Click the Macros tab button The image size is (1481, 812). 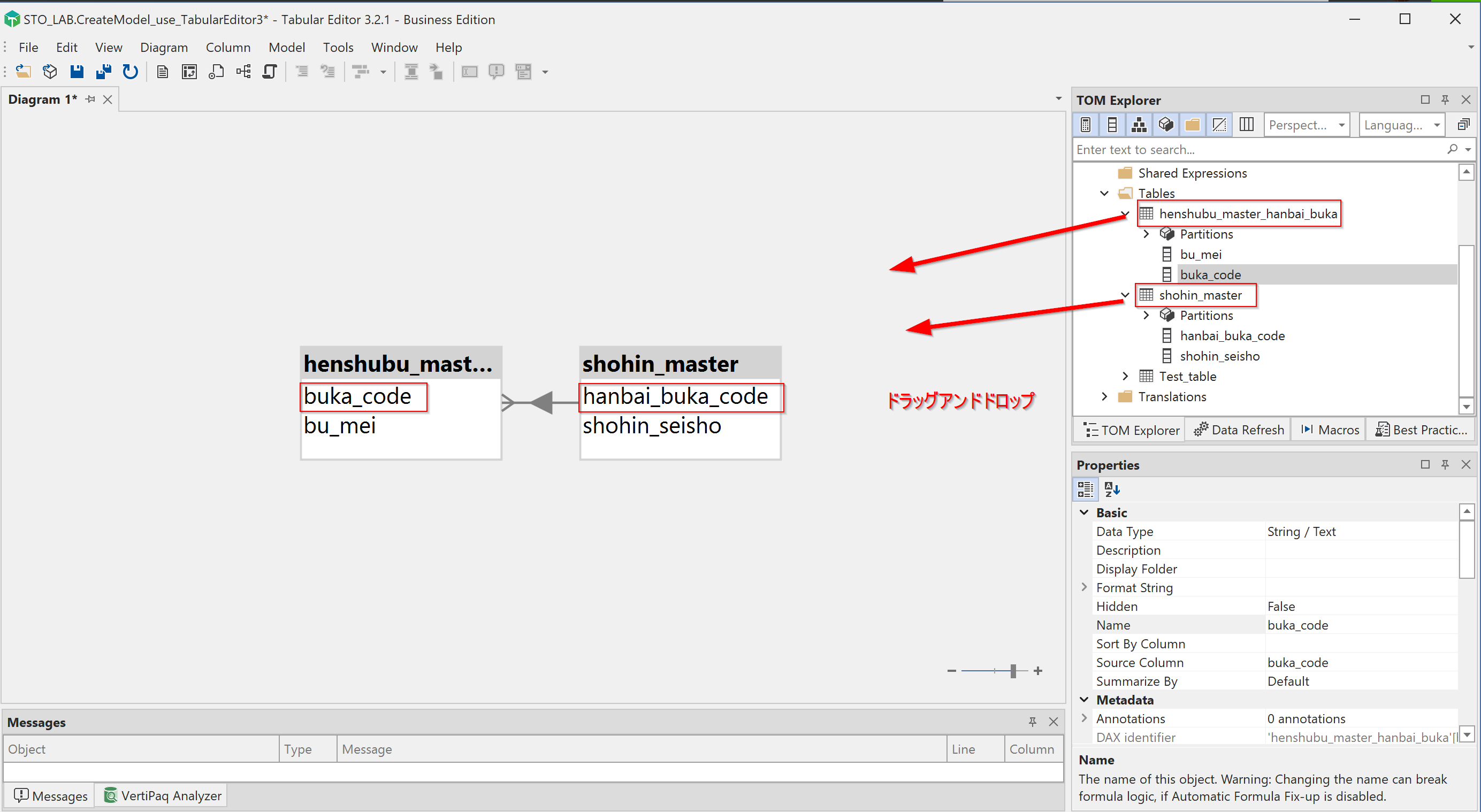coord(1330,430)
